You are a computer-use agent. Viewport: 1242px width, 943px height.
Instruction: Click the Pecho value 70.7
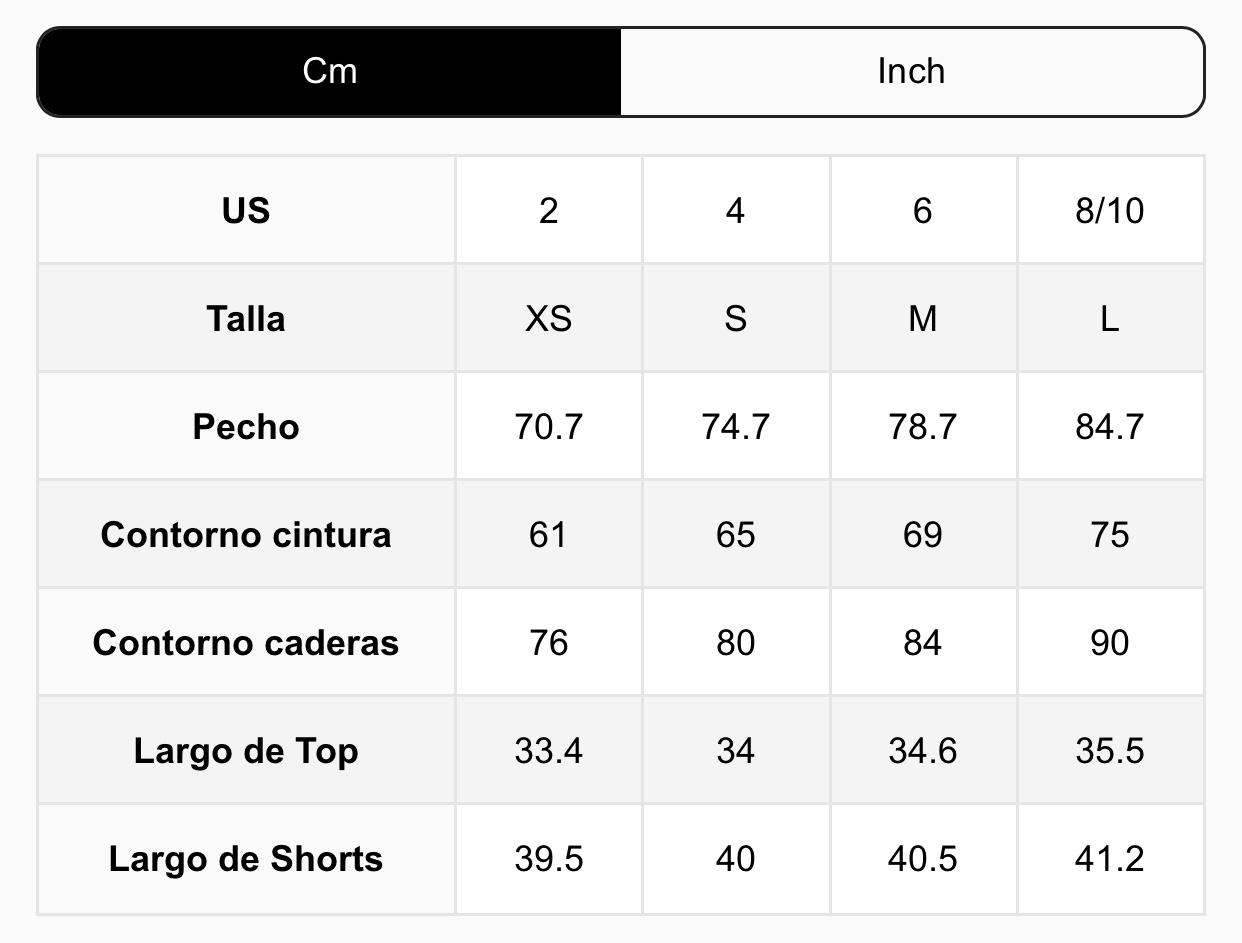coord(548,427)
